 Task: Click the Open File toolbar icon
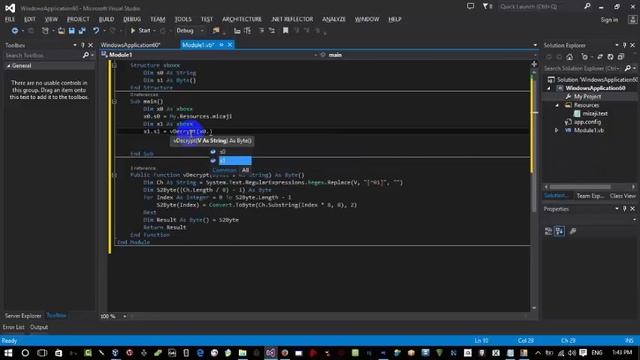click(x=61, y=31)
